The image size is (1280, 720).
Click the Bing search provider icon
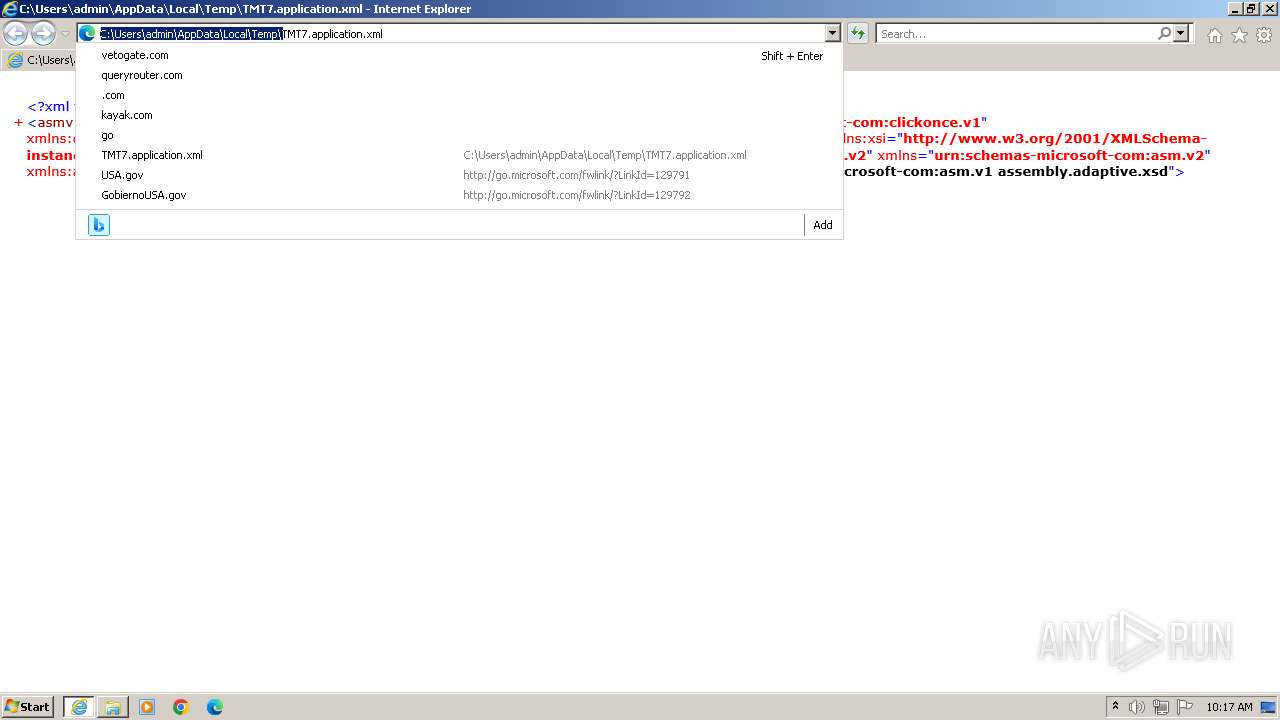tap(99, 225)
